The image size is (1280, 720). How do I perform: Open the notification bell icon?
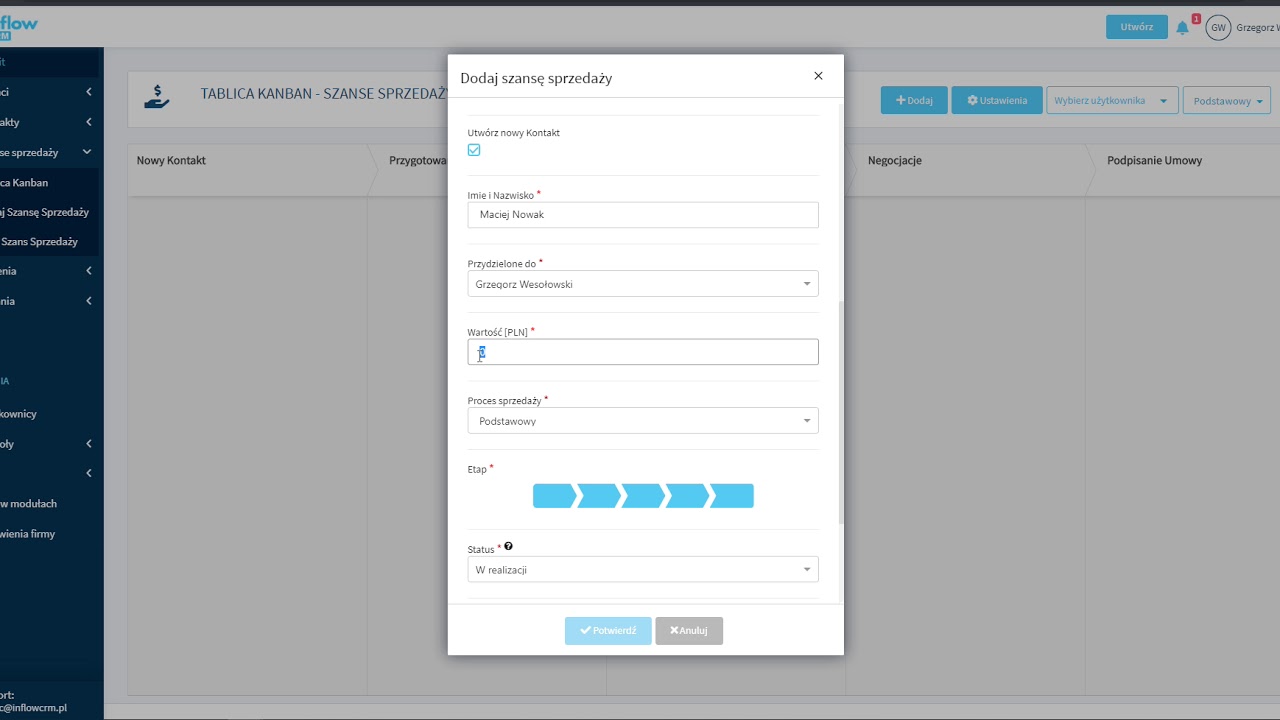pos(1183,28)
